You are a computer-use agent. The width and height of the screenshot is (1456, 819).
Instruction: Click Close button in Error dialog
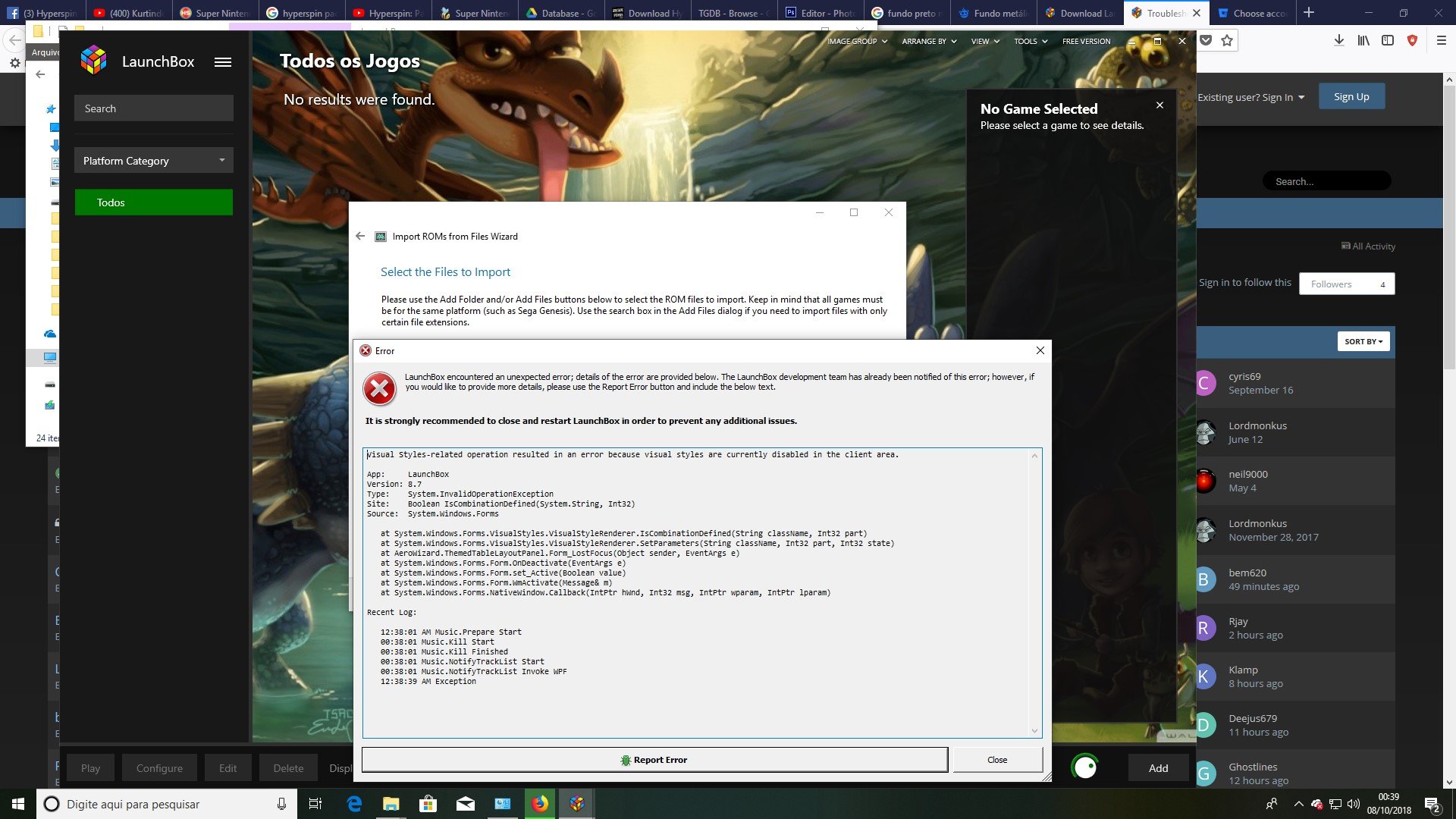pyautogui.click(x=997, y=759)
